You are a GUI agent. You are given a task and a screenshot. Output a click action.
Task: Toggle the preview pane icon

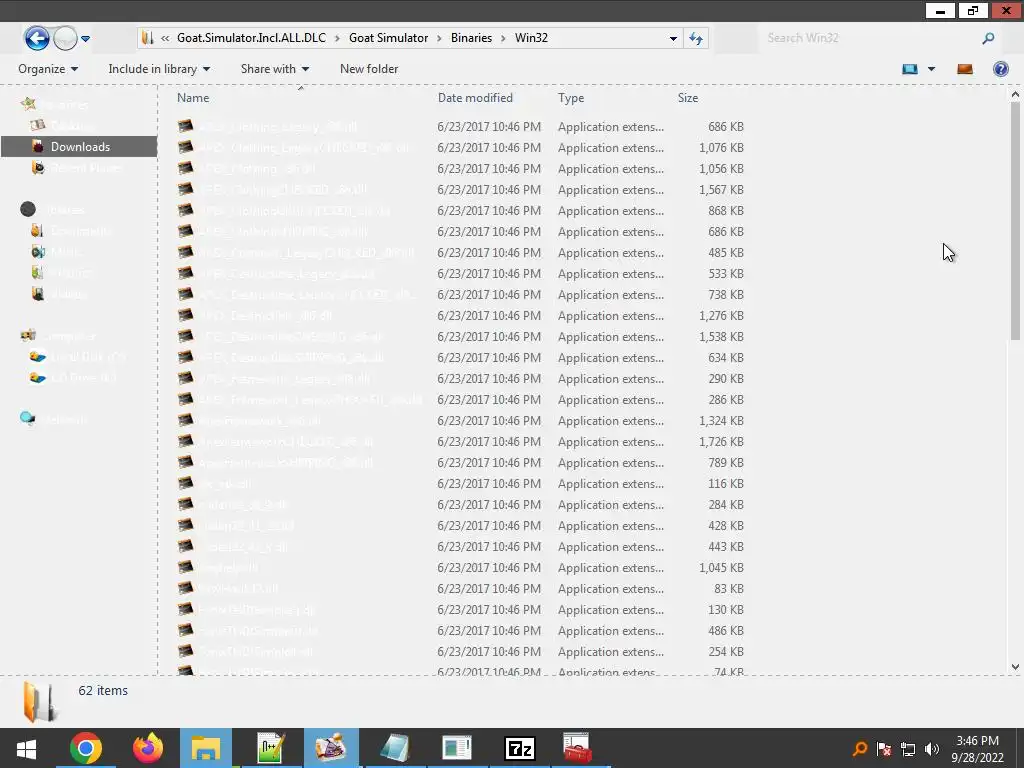point(965,69)
